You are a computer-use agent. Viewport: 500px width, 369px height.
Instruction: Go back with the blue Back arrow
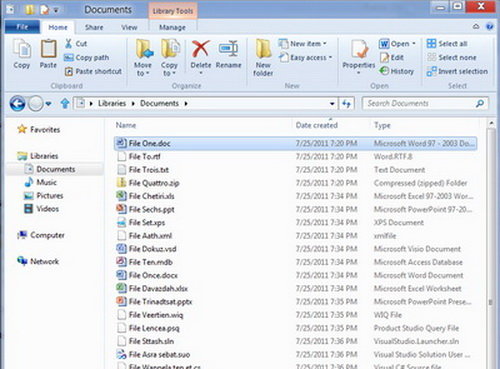[x=17, y=103]
